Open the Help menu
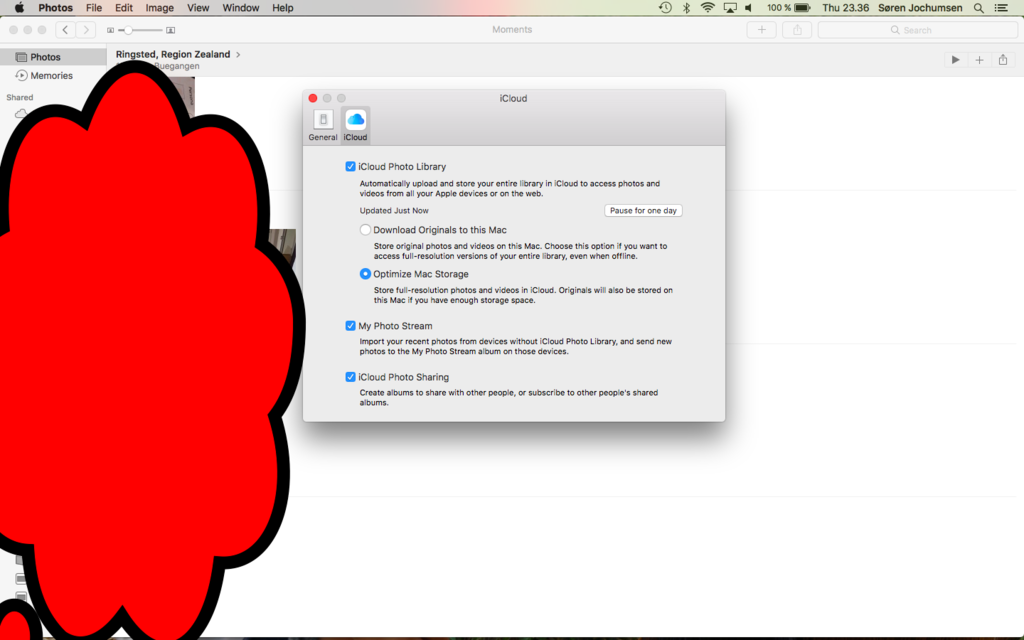Screen dimensions: 1024x640 (283, 8)
